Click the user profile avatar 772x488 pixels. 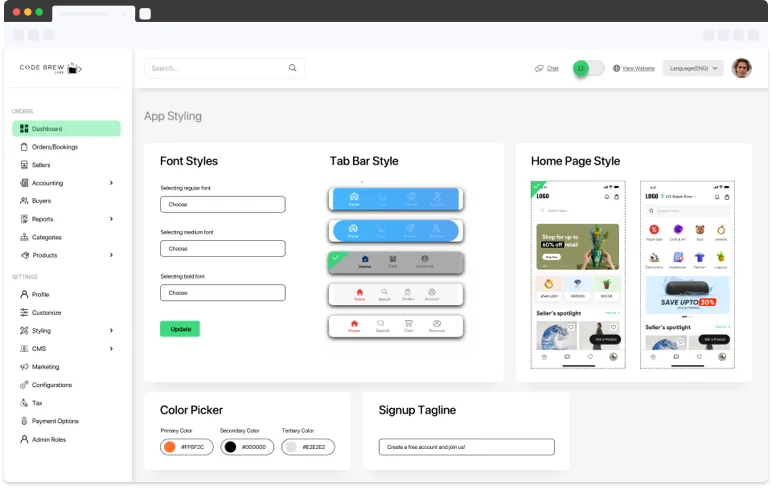741,68
